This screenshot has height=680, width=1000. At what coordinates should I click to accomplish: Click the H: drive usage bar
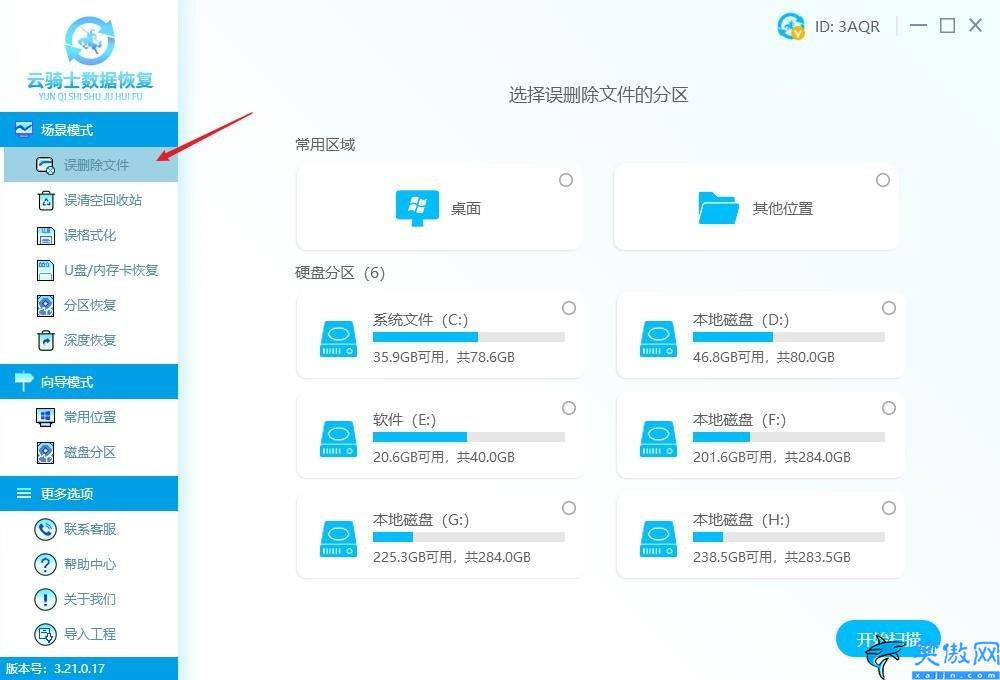click(x=789, y=538)
